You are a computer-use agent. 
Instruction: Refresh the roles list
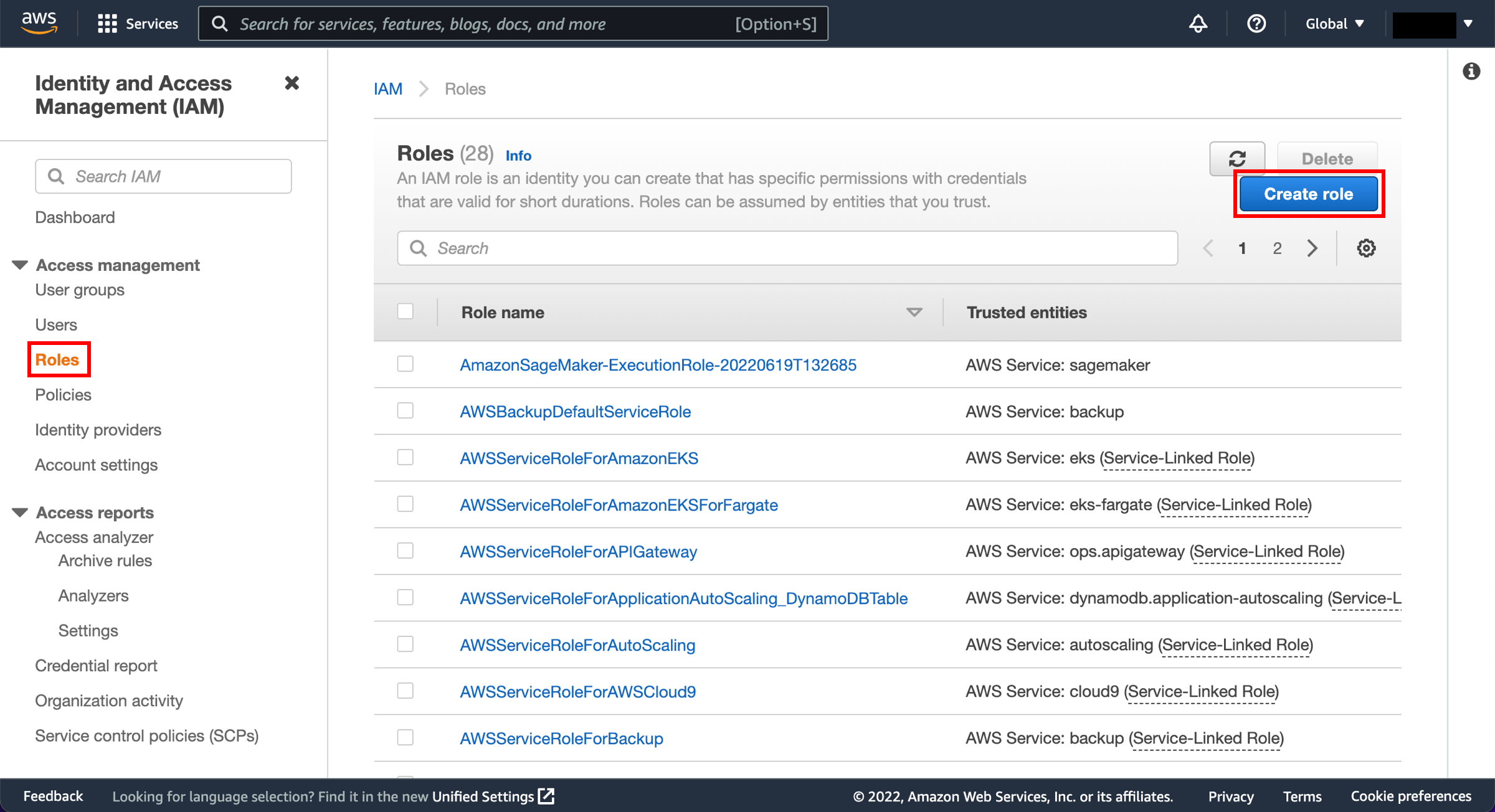(x=1237, y=158)
